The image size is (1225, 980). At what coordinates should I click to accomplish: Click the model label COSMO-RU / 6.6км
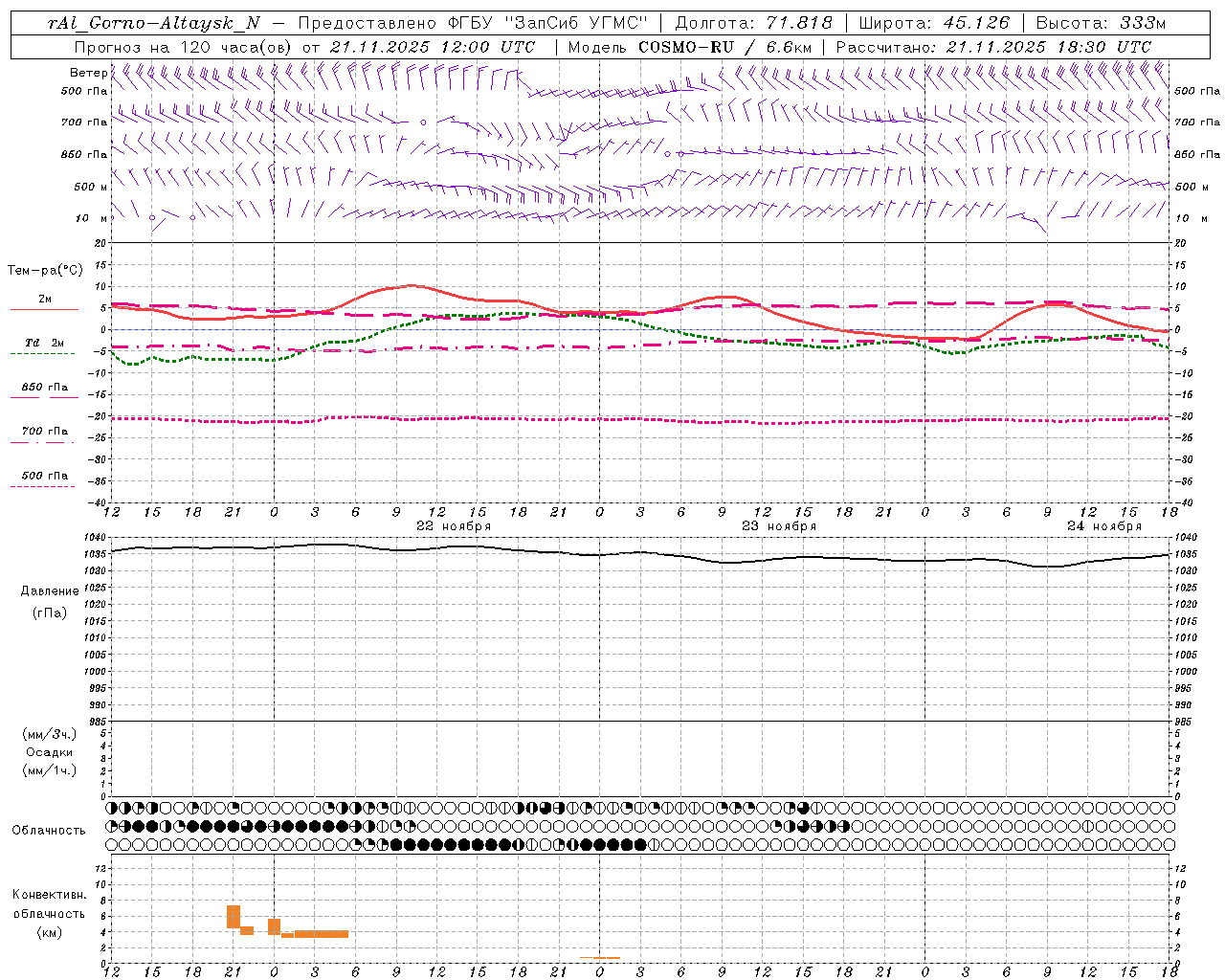pos(725,47)
